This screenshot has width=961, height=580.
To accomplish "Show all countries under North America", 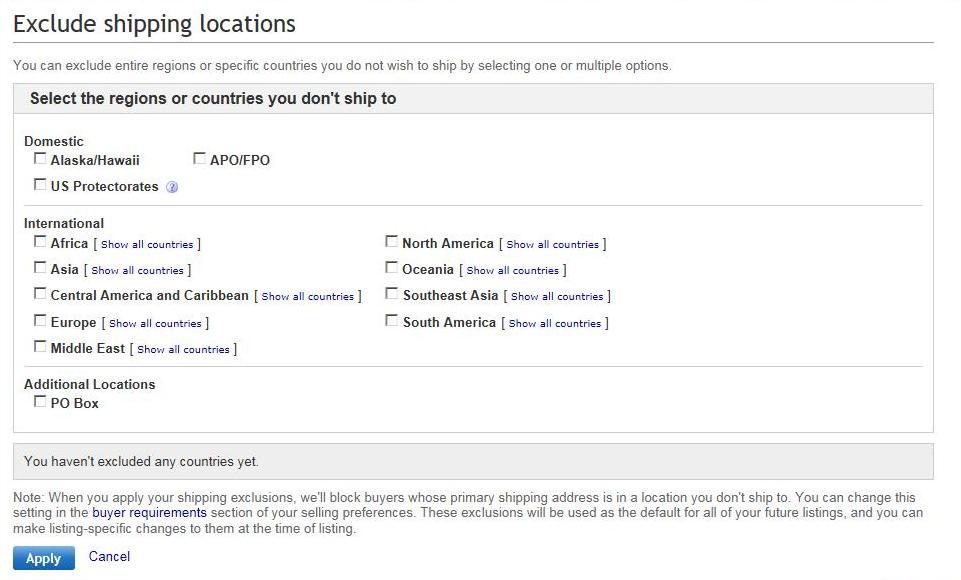I will (x=552, y=244).
